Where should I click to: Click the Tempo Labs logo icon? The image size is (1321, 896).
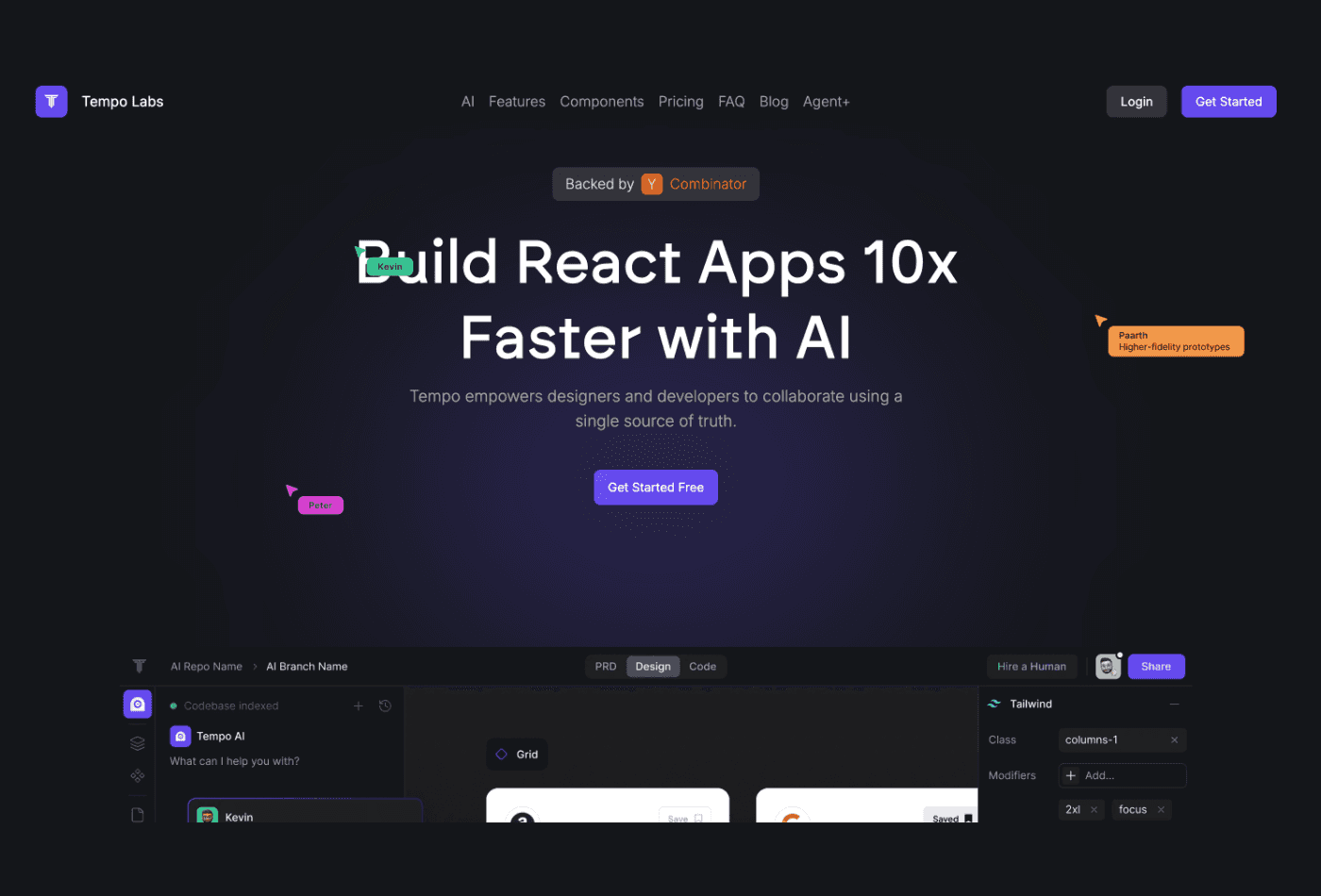[x=51, y=102]
